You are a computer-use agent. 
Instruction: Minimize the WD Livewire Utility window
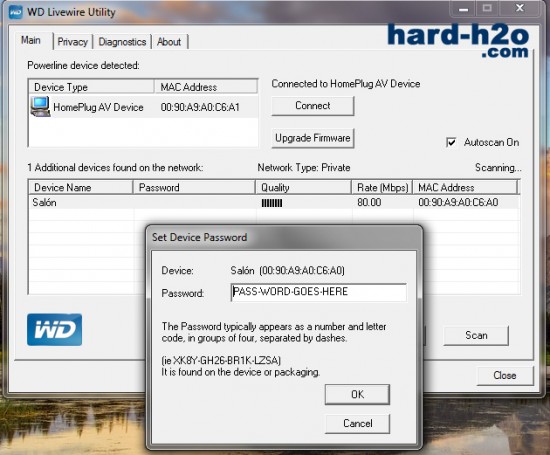pos(463,9)
